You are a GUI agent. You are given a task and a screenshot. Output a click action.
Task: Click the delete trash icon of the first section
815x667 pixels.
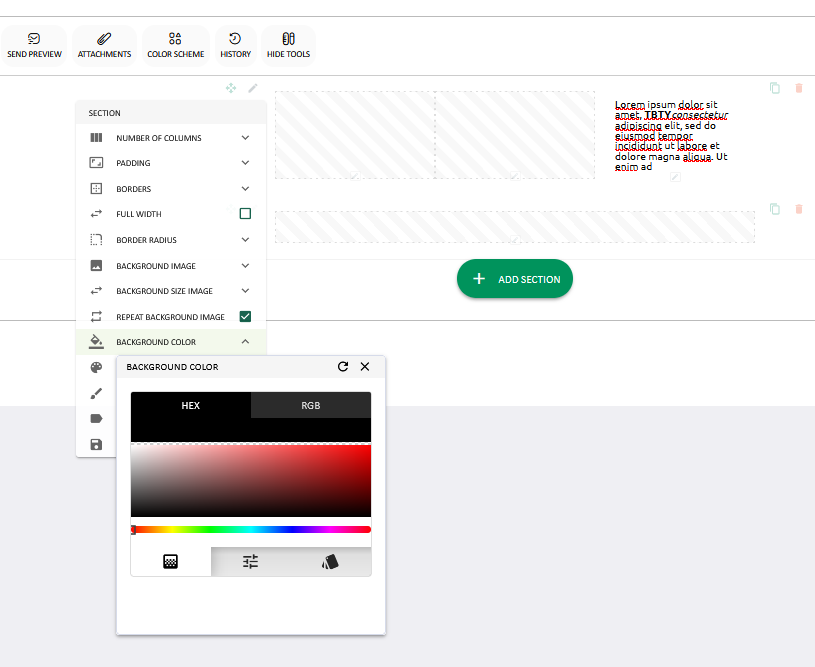(799, 88)
